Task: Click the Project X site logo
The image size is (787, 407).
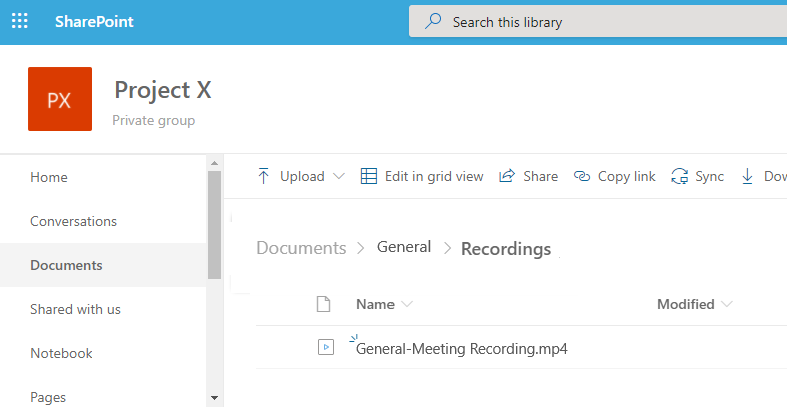Action: click(x=60, y=99)
